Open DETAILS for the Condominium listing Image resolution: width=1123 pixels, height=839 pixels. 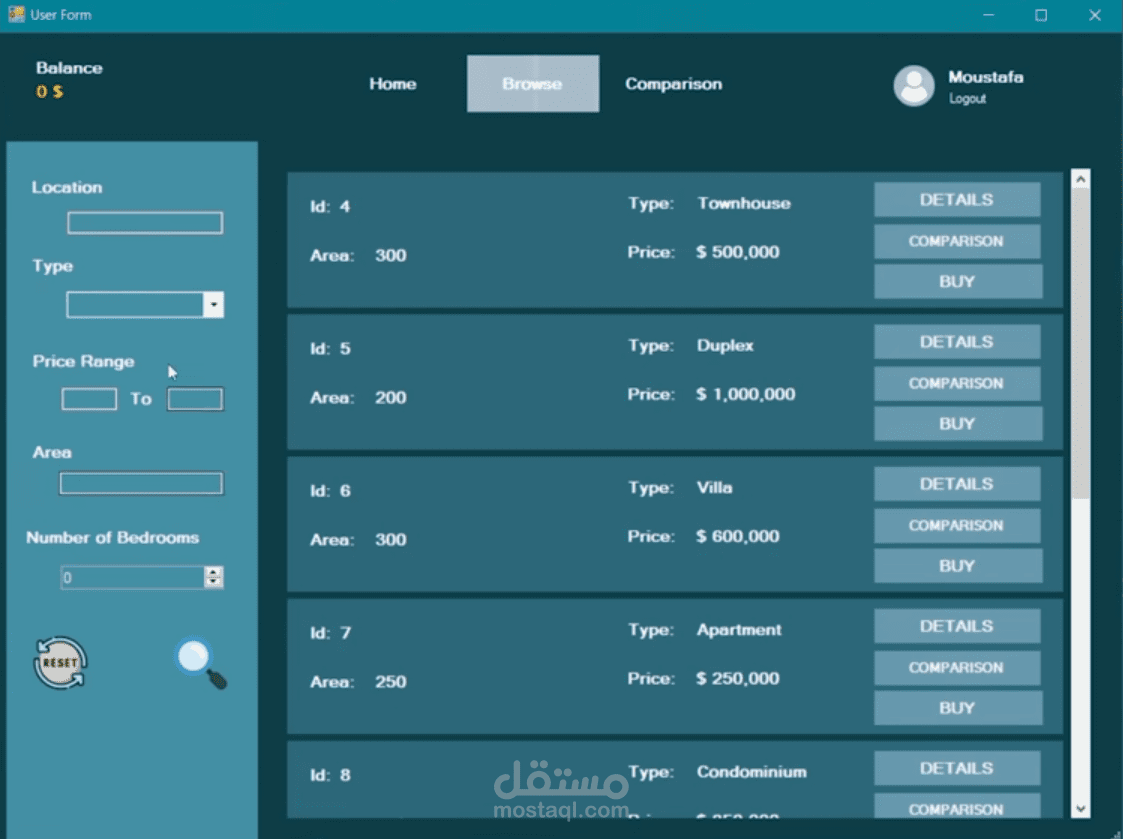coord(957,768)
